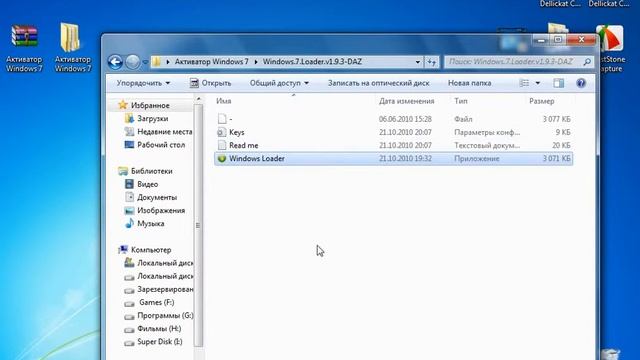This screenshot has width=640, height=360.
Task: Open view options dropdown arrow
Action: (538, 83)
